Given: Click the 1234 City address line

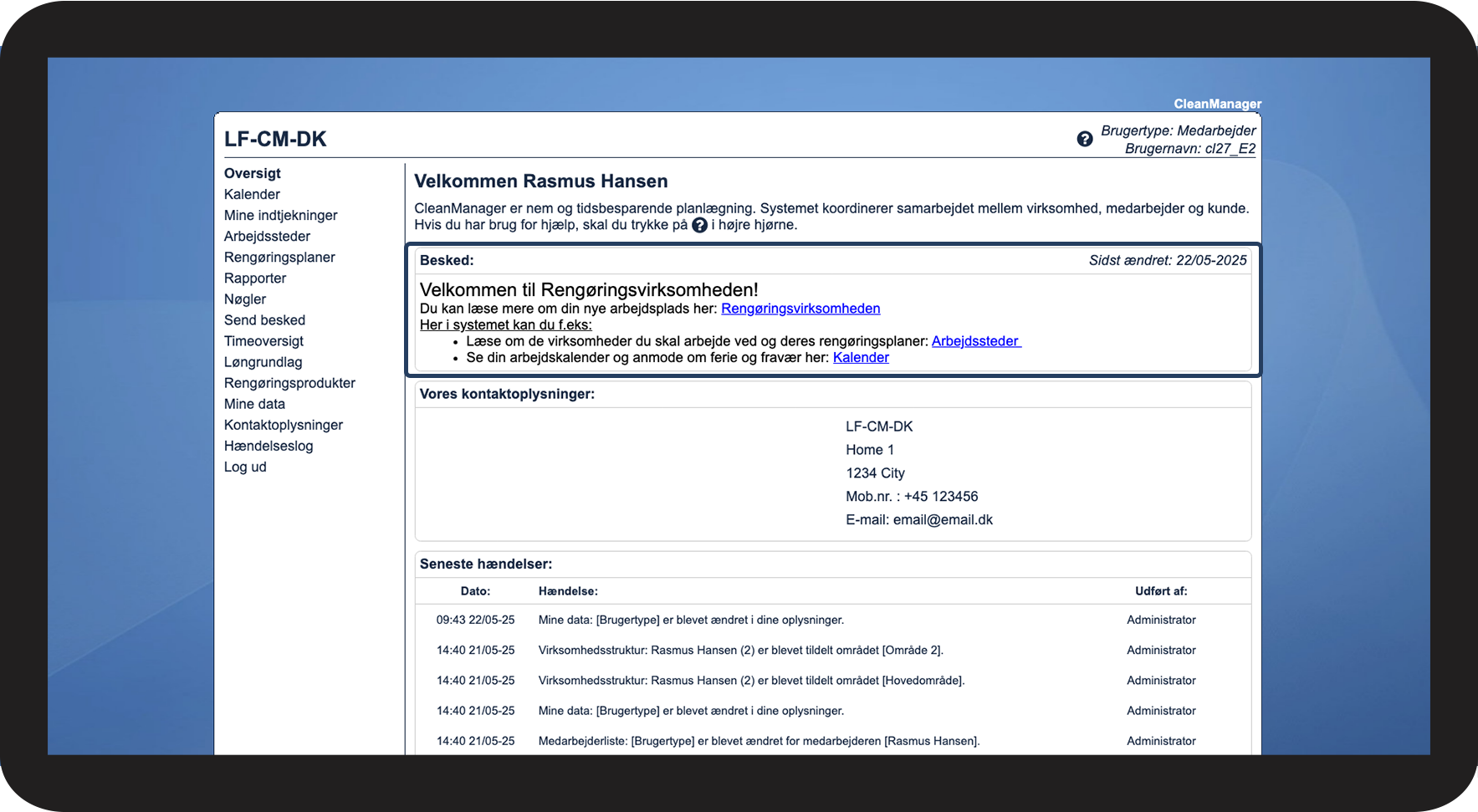Looking at the screenshot, I should [875, 472].
